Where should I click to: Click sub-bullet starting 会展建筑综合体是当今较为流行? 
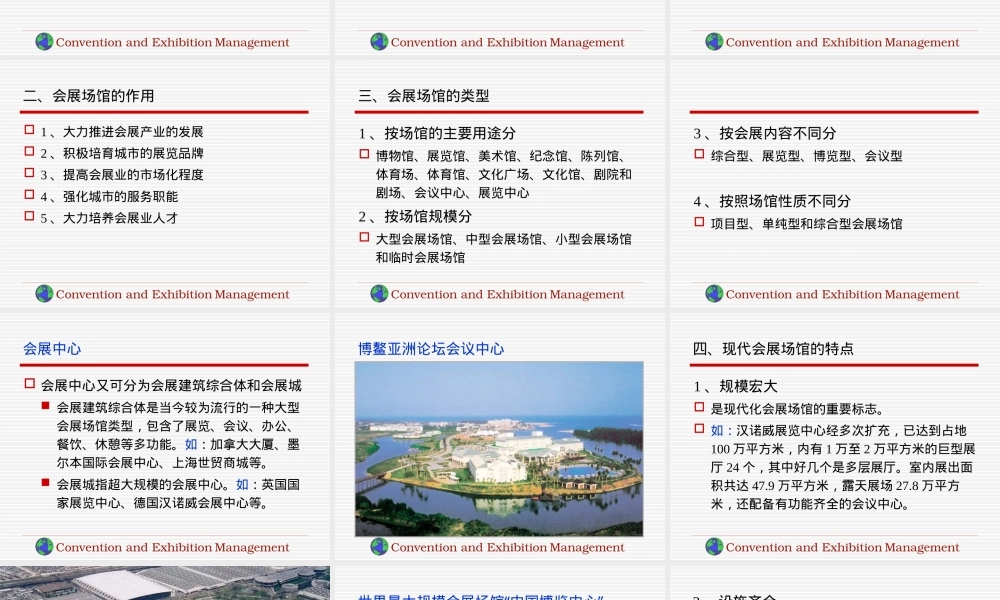coord(178,435)
